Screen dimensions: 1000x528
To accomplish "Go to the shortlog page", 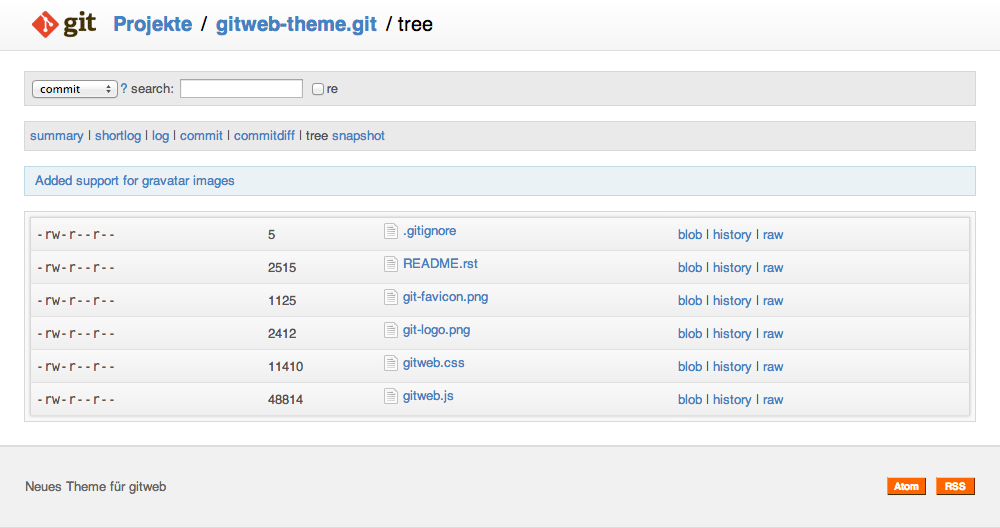I will pos(118,136).
